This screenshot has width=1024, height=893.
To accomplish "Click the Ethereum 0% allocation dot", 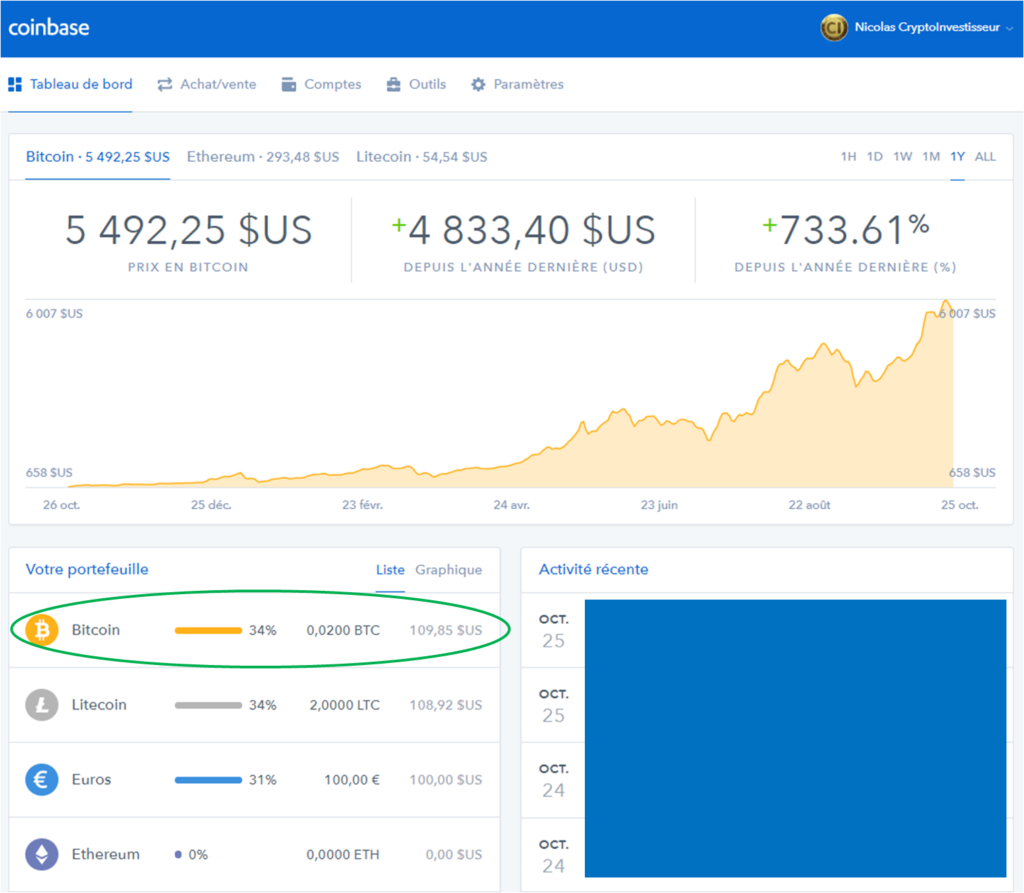I will coord(178,854).
